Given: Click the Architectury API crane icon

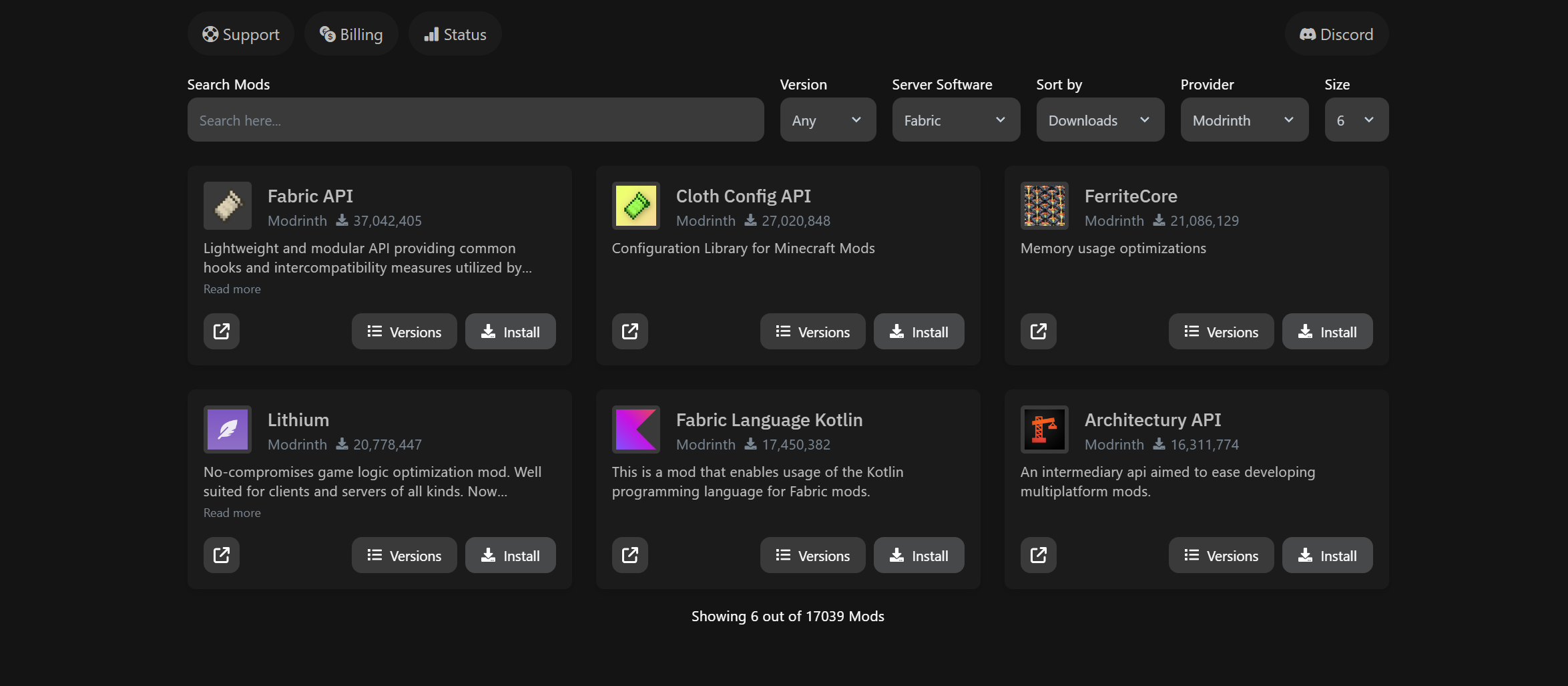Looking at the screenshot, I should 1045,430.
